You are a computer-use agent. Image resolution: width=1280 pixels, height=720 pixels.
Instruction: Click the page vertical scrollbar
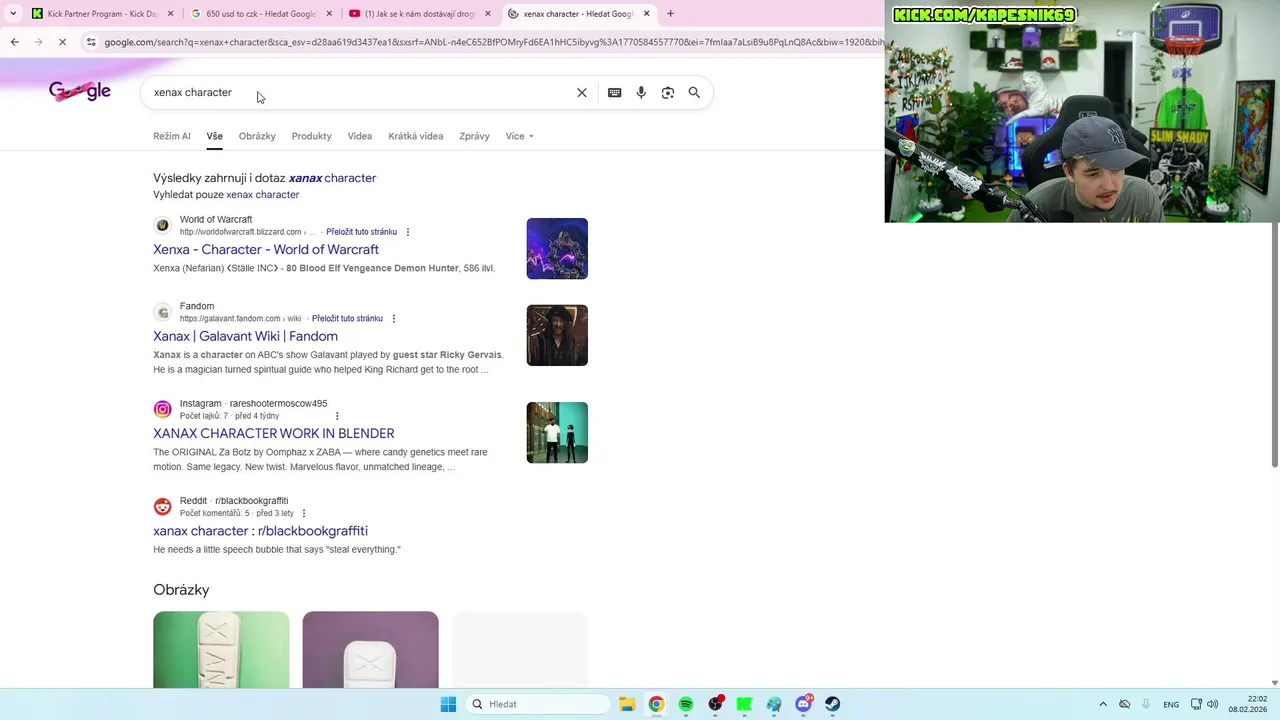(x=1274, y=345)
